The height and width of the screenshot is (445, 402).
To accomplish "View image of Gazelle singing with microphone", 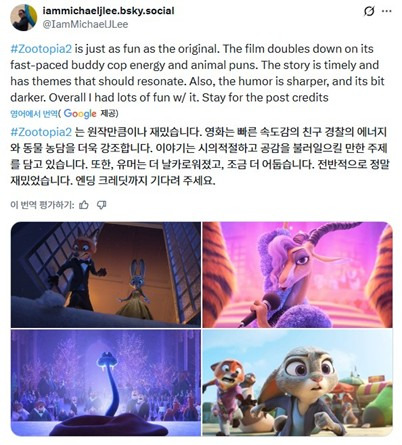I will pos(298,275).
